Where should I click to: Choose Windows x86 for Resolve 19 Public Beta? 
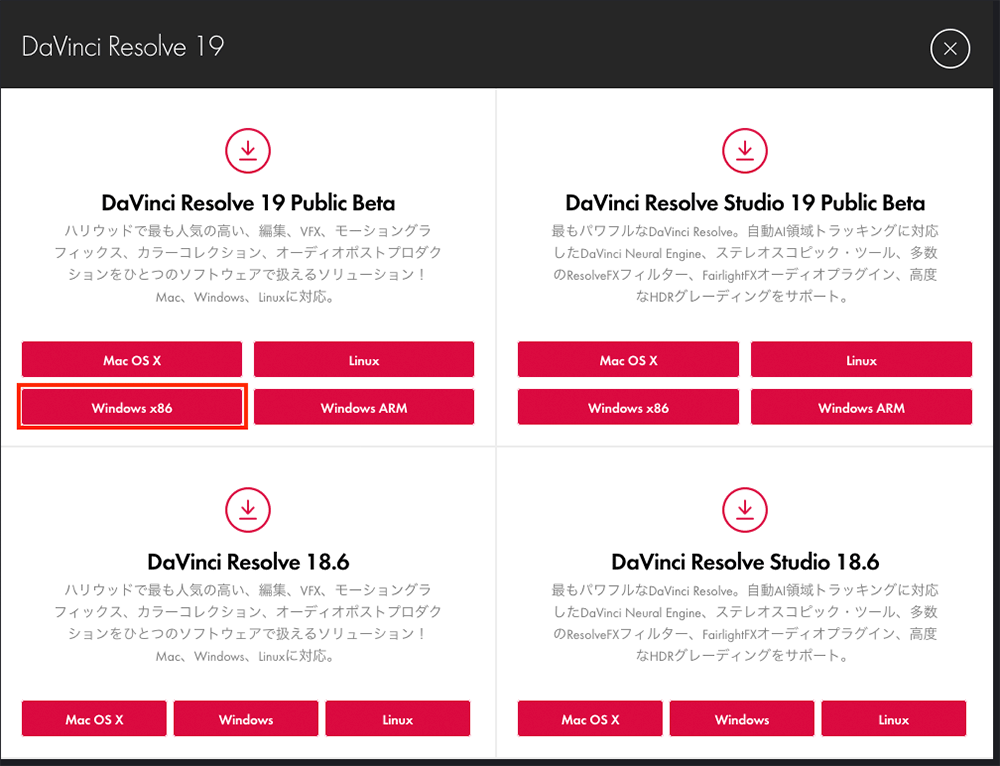(x=132, y=407)
